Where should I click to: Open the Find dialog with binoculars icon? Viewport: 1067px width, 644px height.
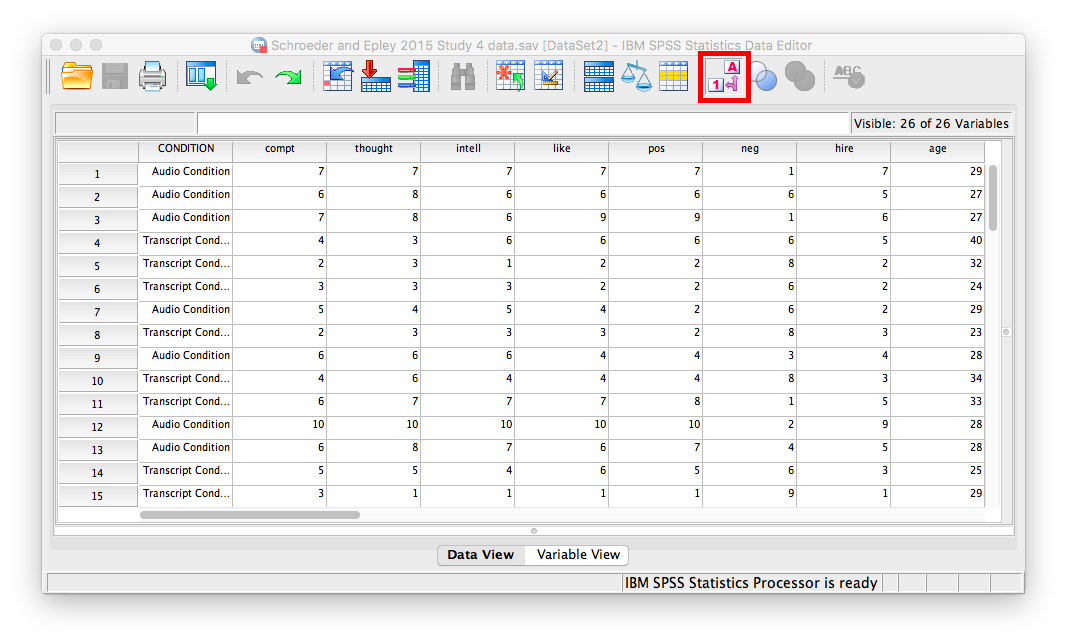point(462,76)
